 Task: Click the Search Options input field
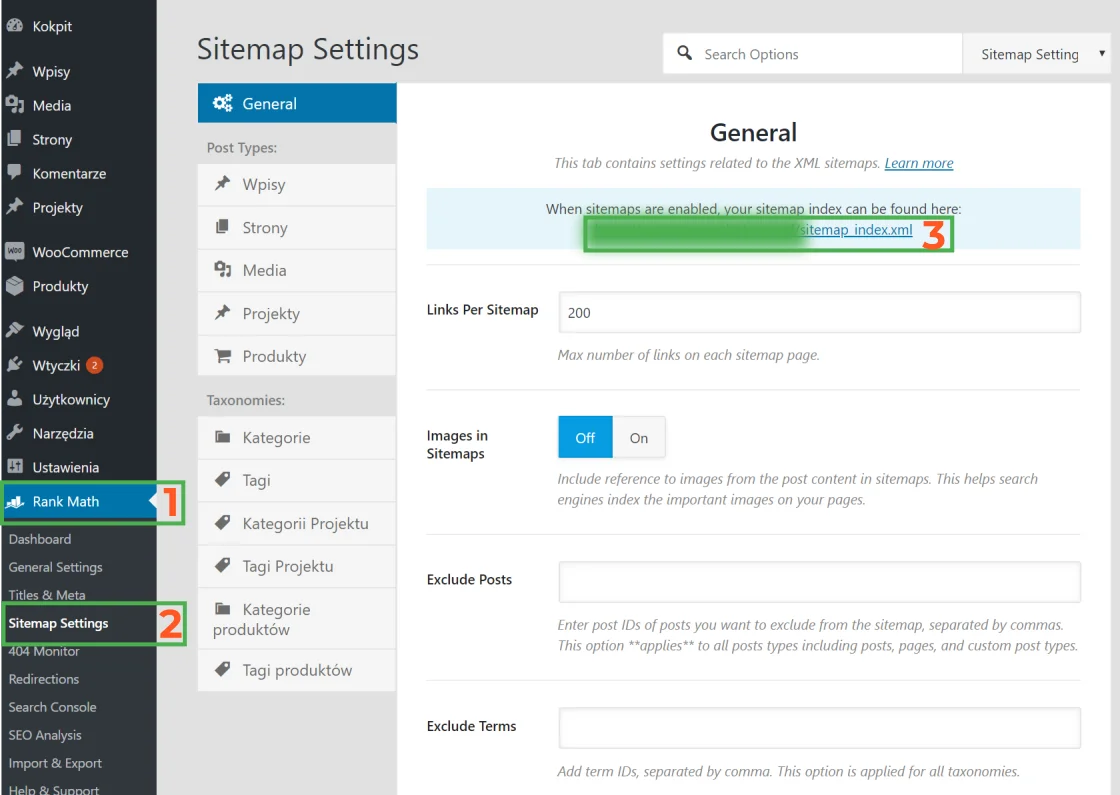[812, 54]
